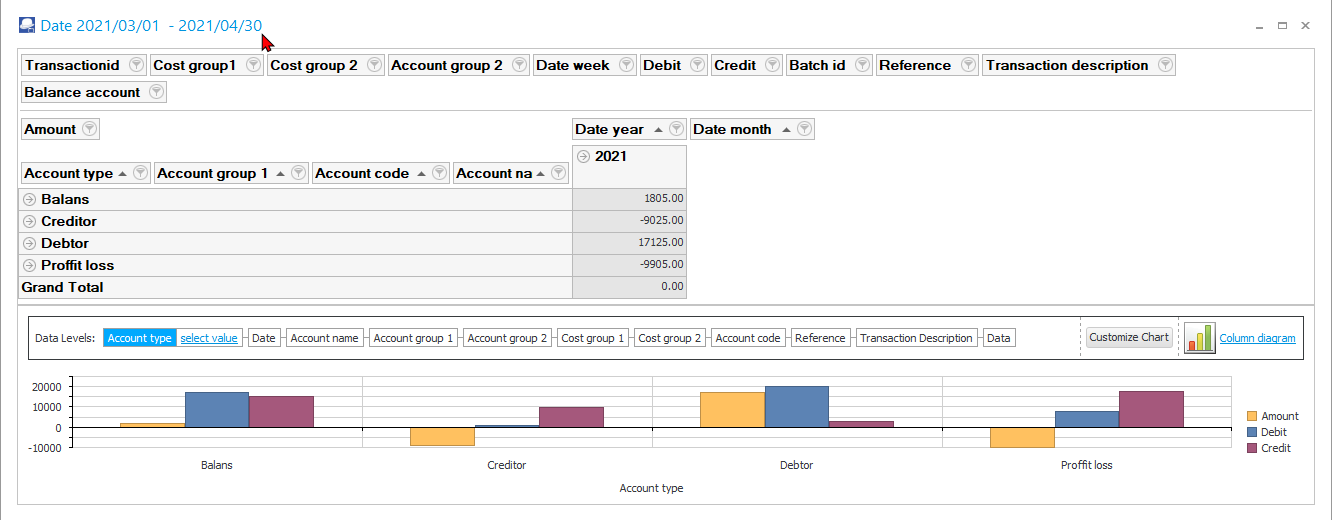Screen dimensions: 1332x520
Task: Click the Amount field filter icon
Action: tap(90, 129)
